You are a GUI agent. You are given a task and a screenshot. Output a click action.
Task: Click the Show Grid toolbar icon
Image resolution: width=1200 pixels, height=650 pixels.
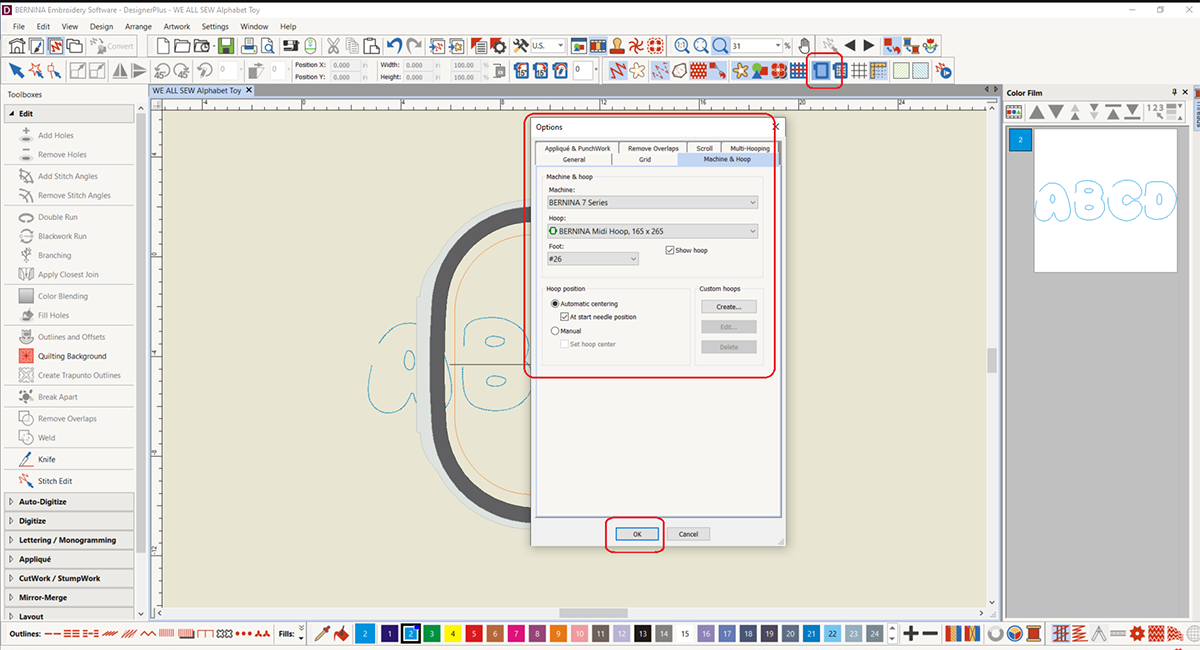[x=858, y=71]
